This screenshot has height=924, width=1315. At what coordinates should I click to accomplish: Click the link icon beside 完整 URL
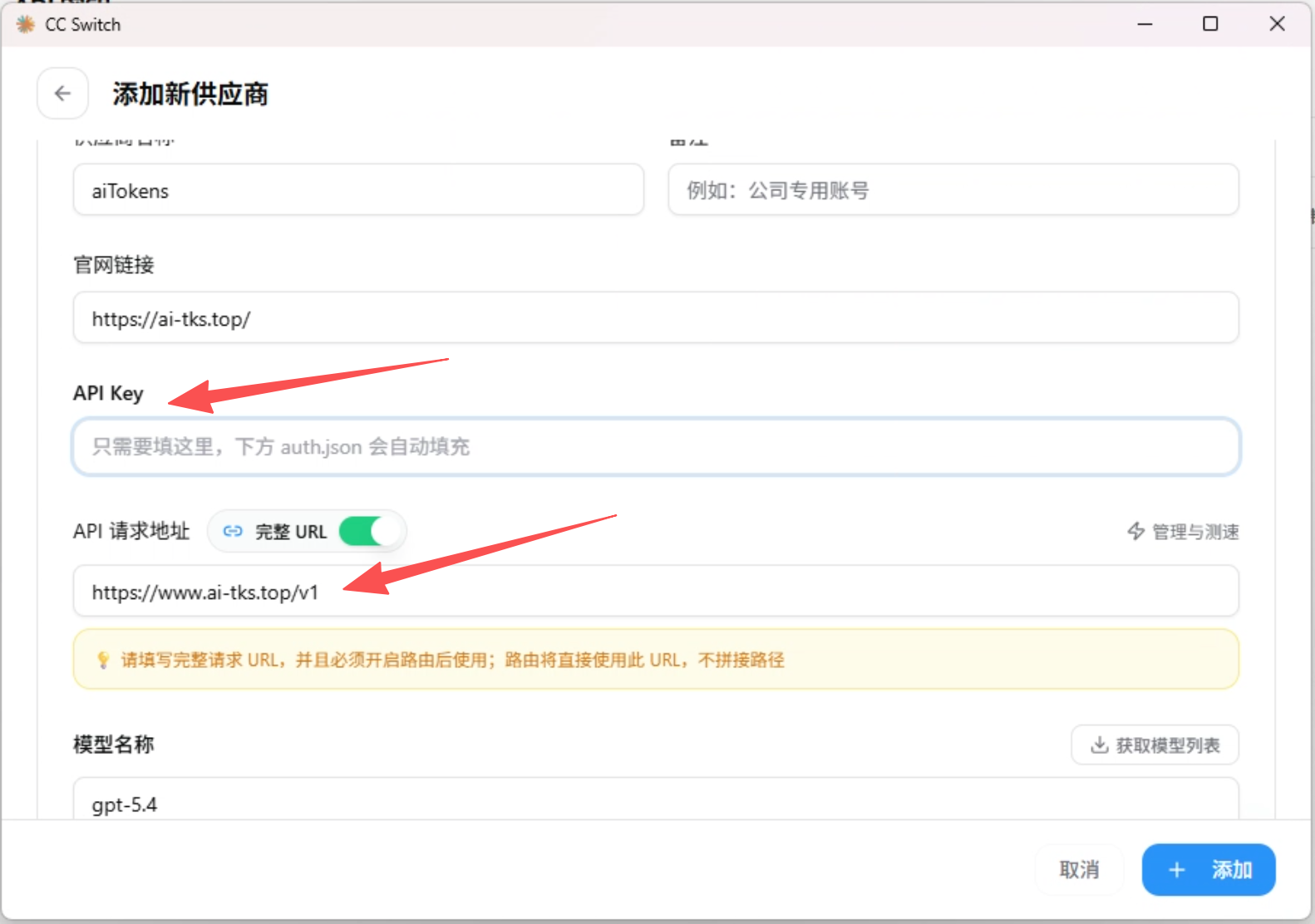pyautogui.click(x=233, y=531)
